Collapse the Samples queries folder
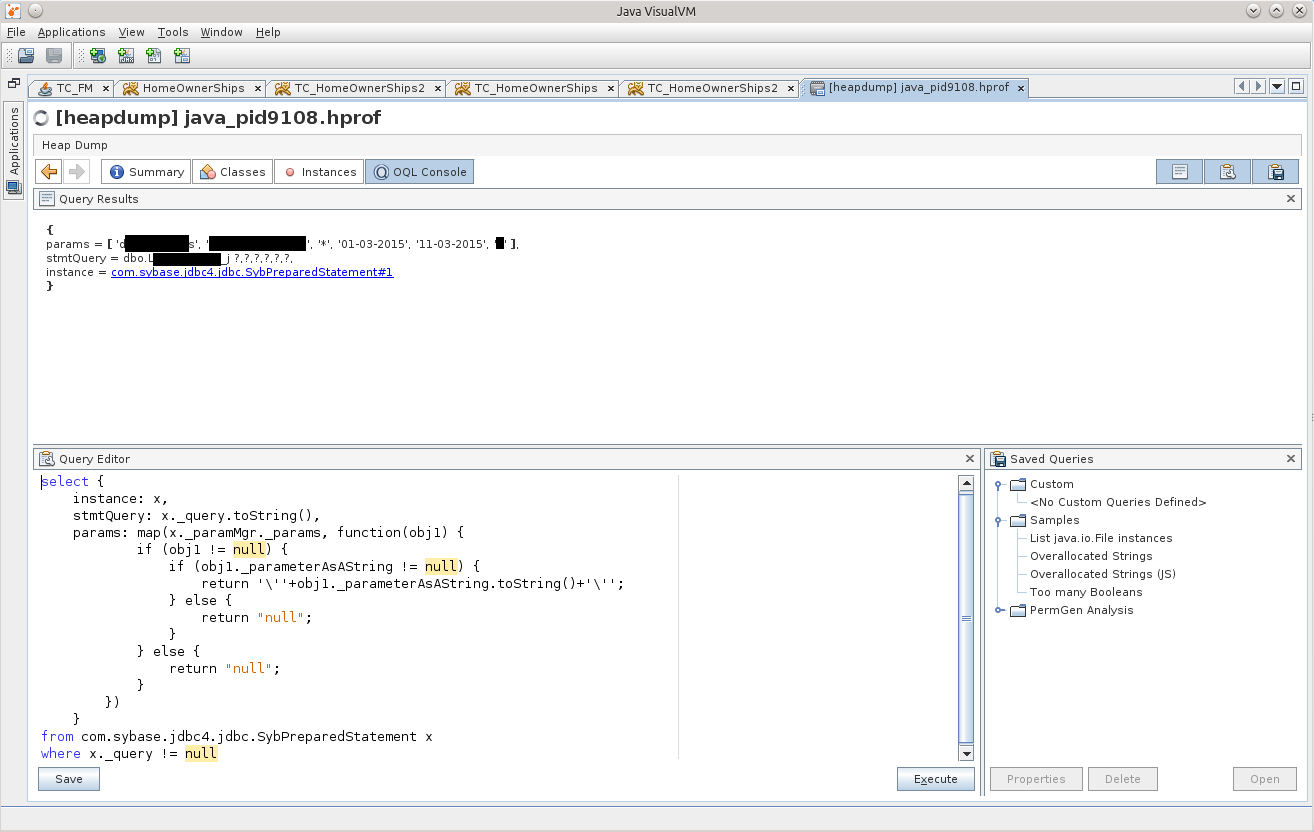1314x832 pixels. click(x=999, y=520)
